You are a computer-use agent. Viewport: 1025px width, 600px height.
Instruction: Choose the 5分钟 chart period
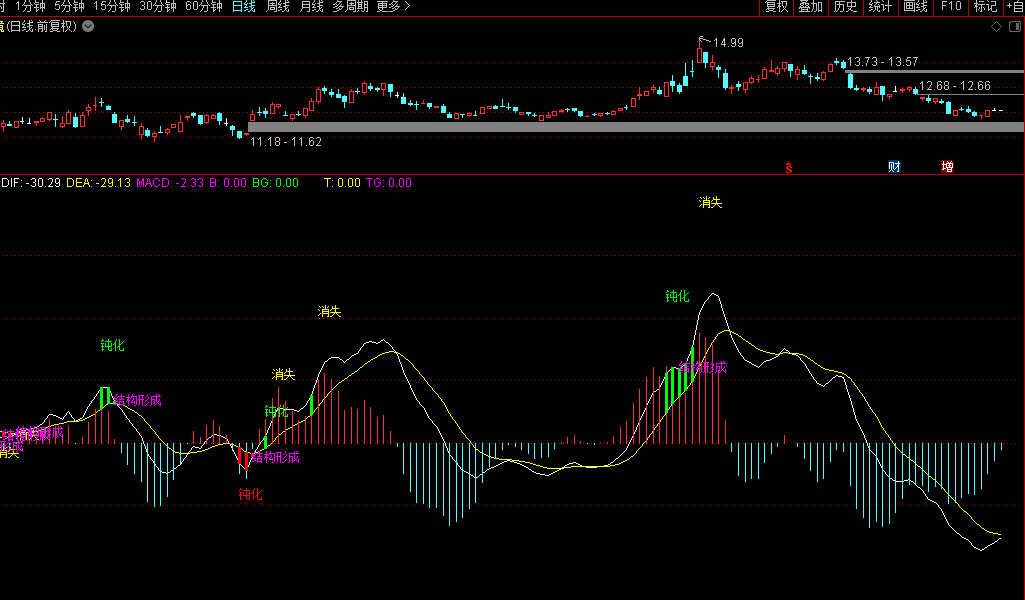pyautogui.click(x=69, y=7)
